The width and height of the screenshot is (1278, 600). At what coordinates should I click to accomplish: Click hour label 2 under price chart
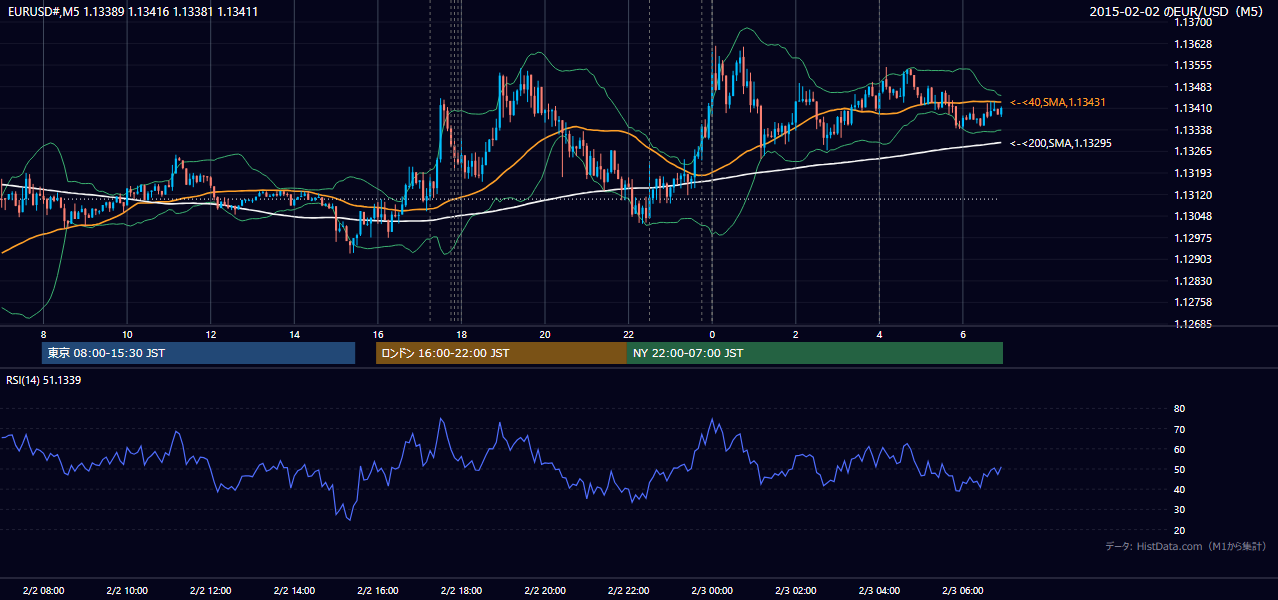pos(795,334)
